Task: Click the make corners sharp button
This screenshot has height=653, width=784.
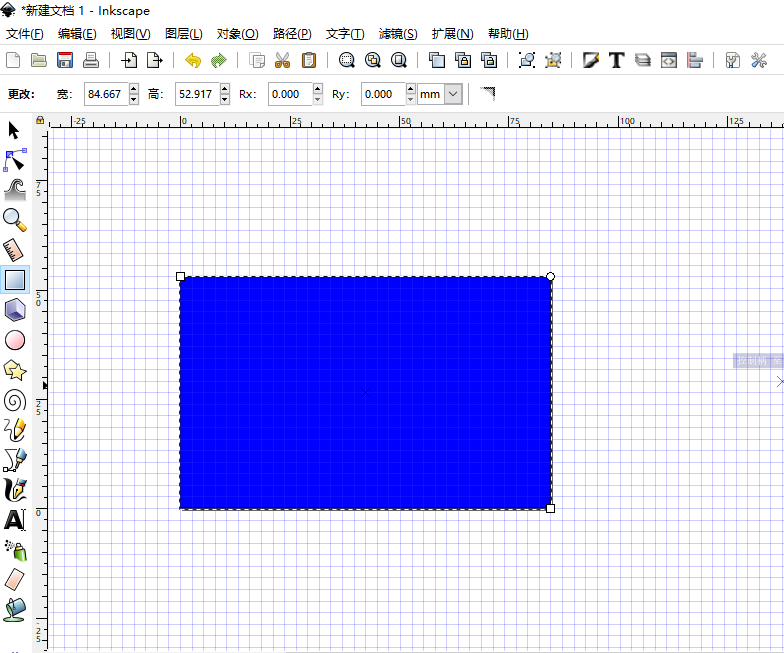Action: coord(488,94)
